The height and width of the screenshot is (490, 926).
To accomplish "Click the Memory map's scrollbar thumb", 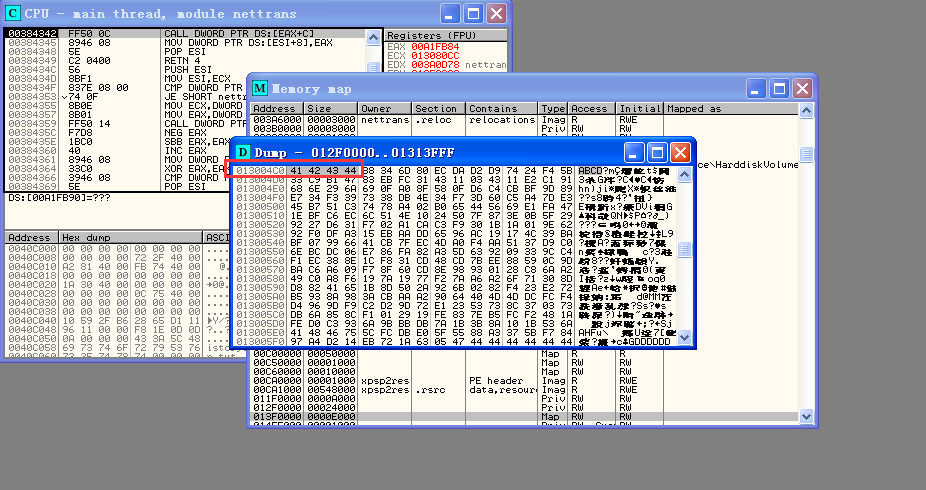I will point(806,154).
